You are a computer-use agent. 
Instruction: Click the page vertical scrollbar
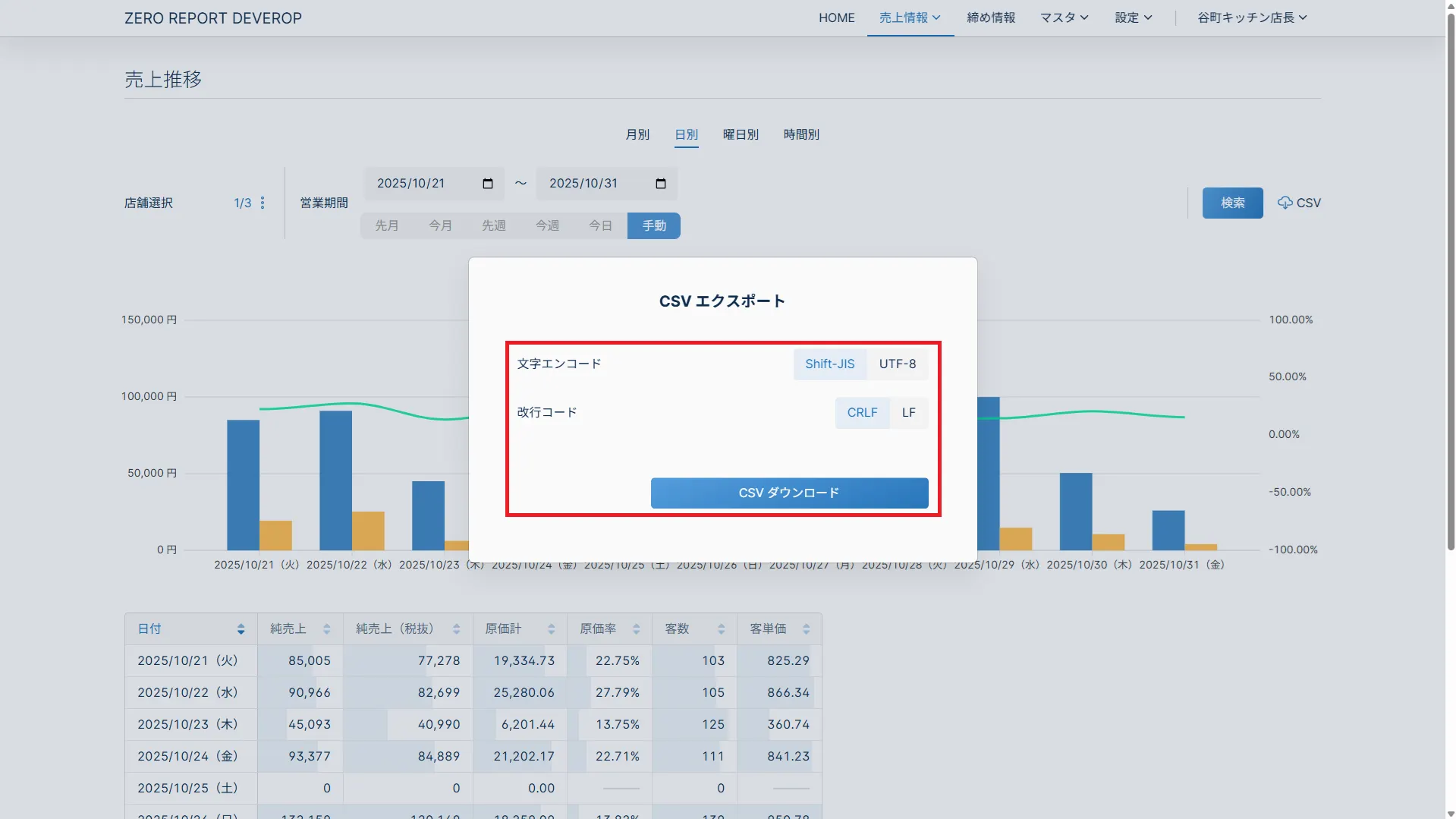[1450, 304]
